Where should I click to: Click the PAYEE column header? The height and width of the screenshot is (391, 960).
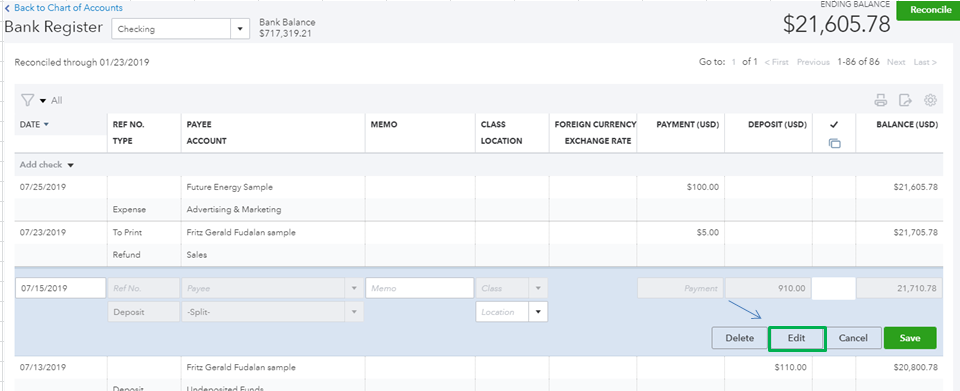(x=199, y=124)
